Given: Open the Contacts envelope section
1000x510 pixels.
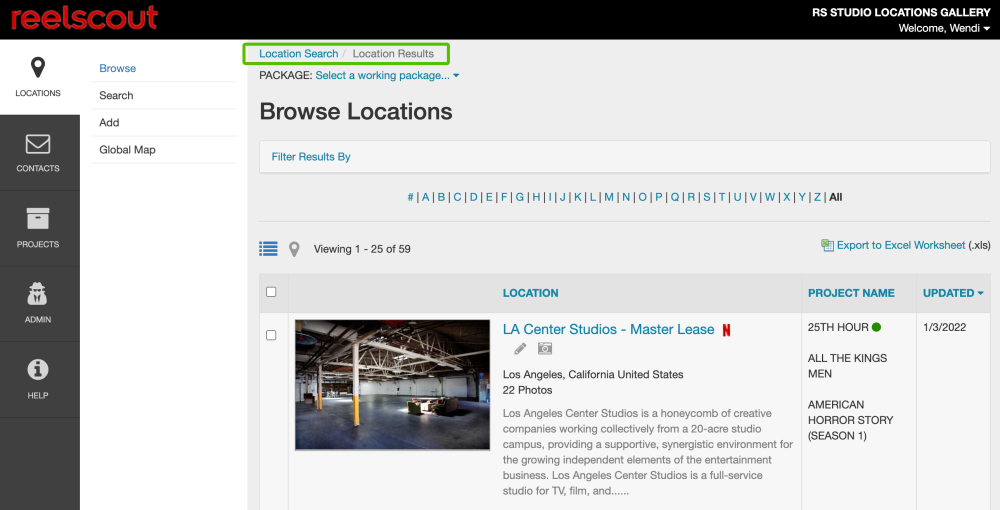Looking at the screenshot, I should [x=38, y=152].
